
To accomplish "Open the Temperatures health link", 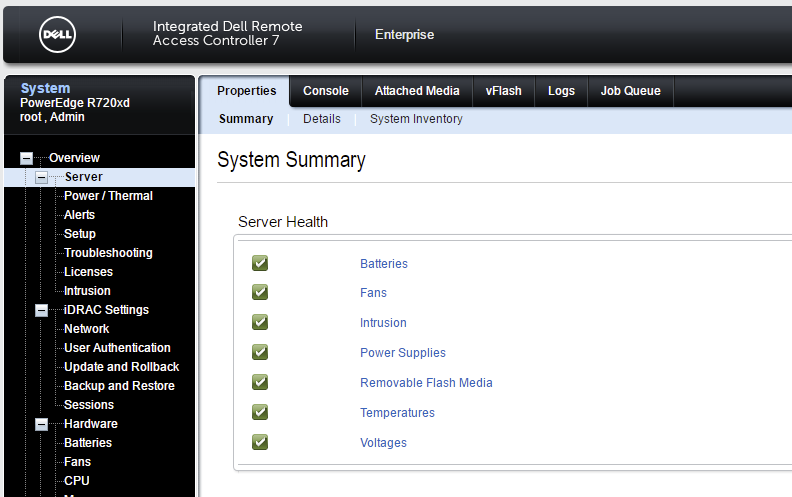I will click(x=397, y=413).
